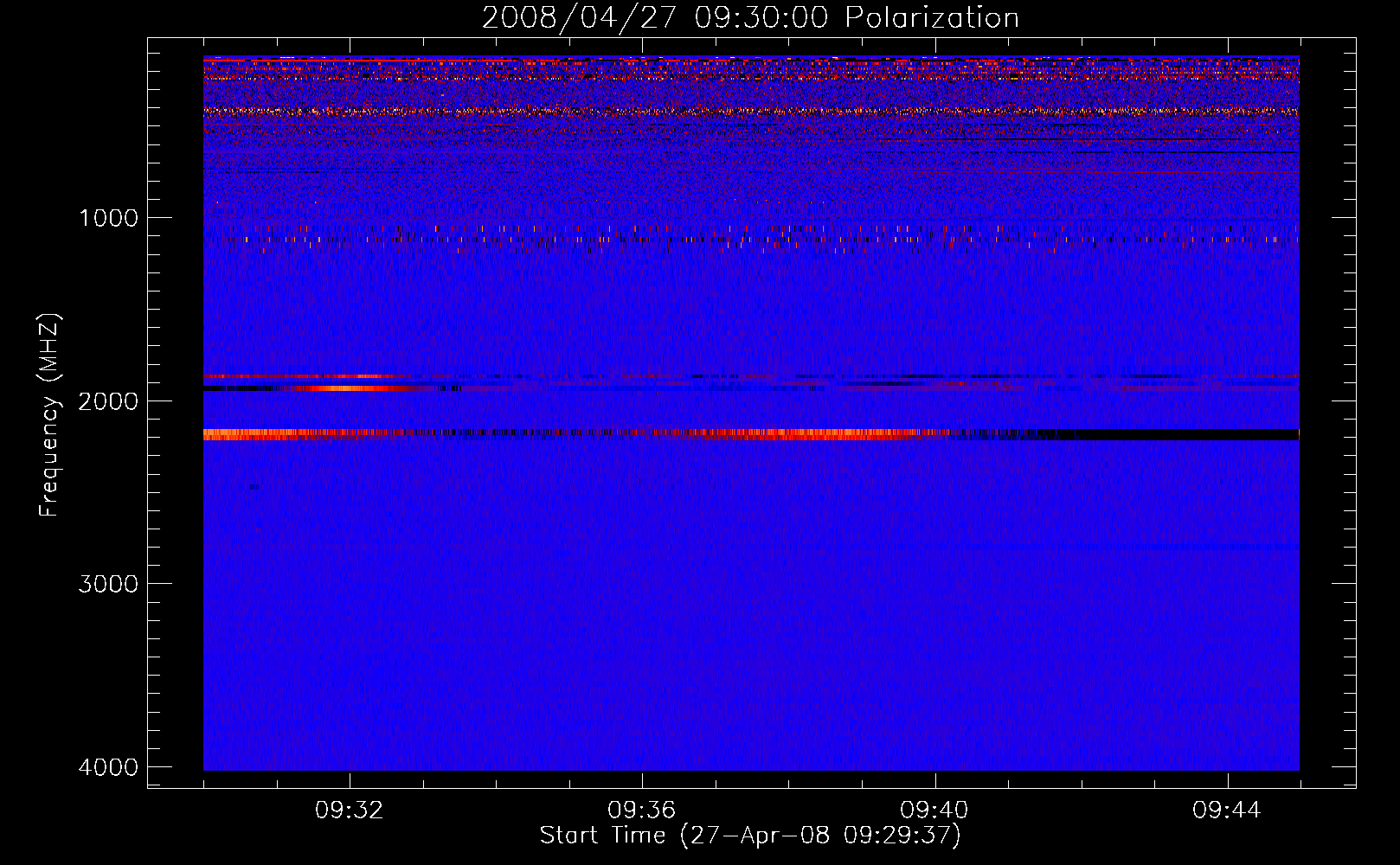The height and width of the screenshot is (865, 1400).
Task: Click the black segment of the 2200 MHz band
Action: (x=1185, y=434)
